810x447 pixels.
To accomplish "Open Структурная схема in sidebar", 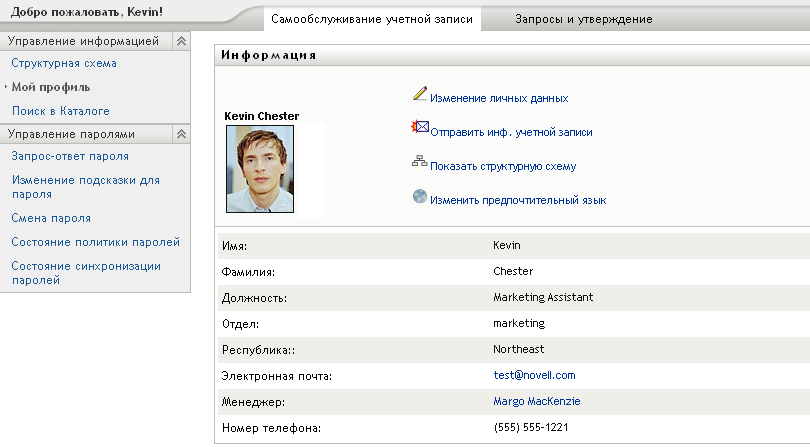I will 57,64.
